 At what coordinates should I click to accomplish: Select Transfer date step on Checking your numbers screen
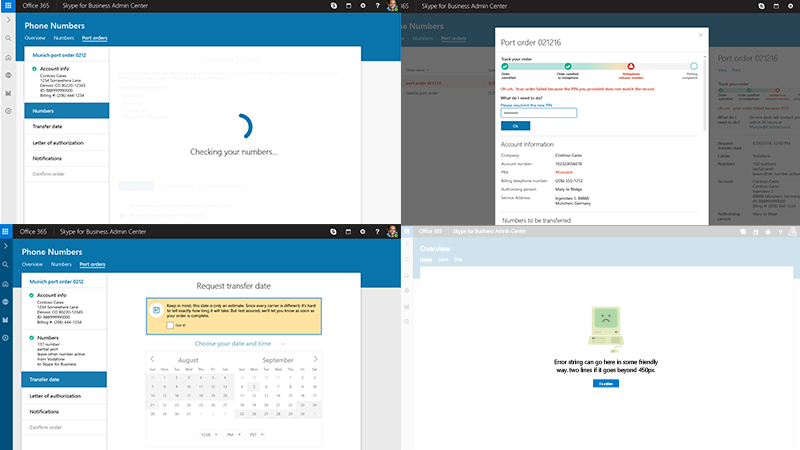pos(67,127)
